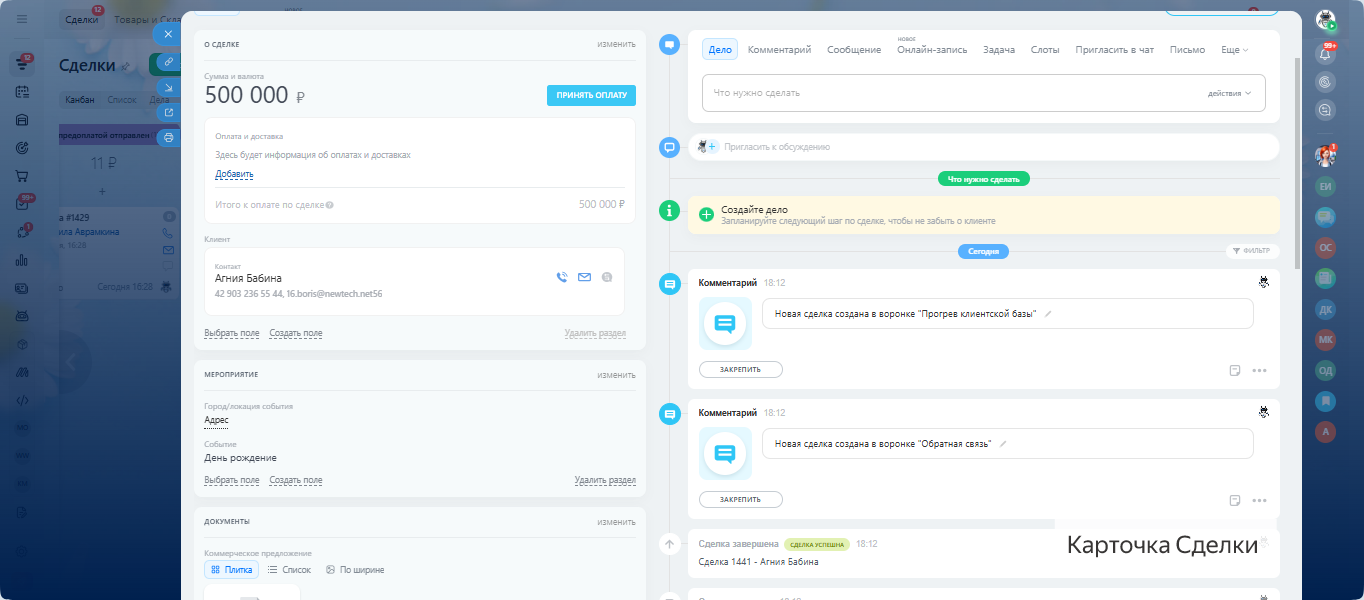Close the deal card with the X button
1364x600 pixels.
pyautogui.click(x=168, y=34)
